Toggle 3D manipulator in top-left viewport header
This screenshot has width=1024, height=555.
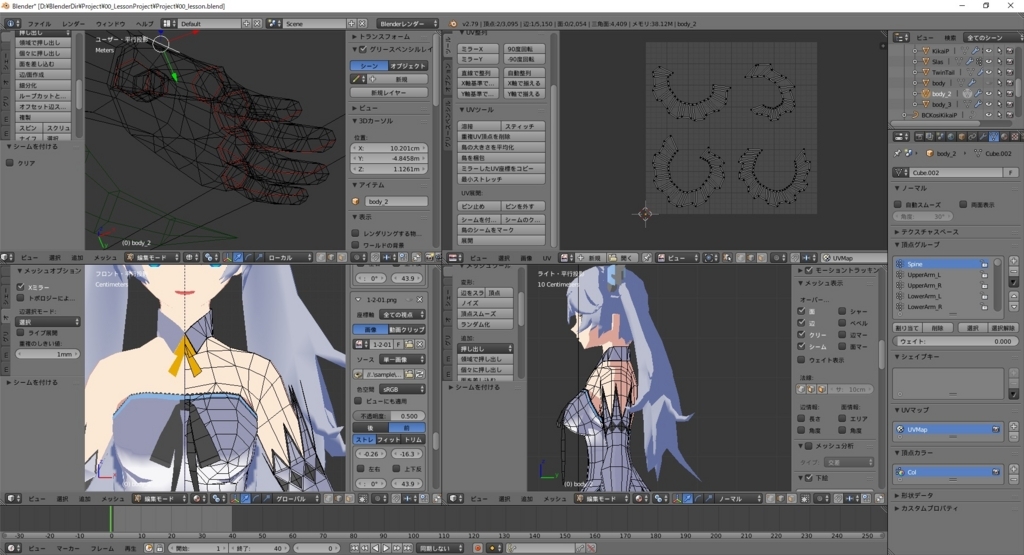227,257
